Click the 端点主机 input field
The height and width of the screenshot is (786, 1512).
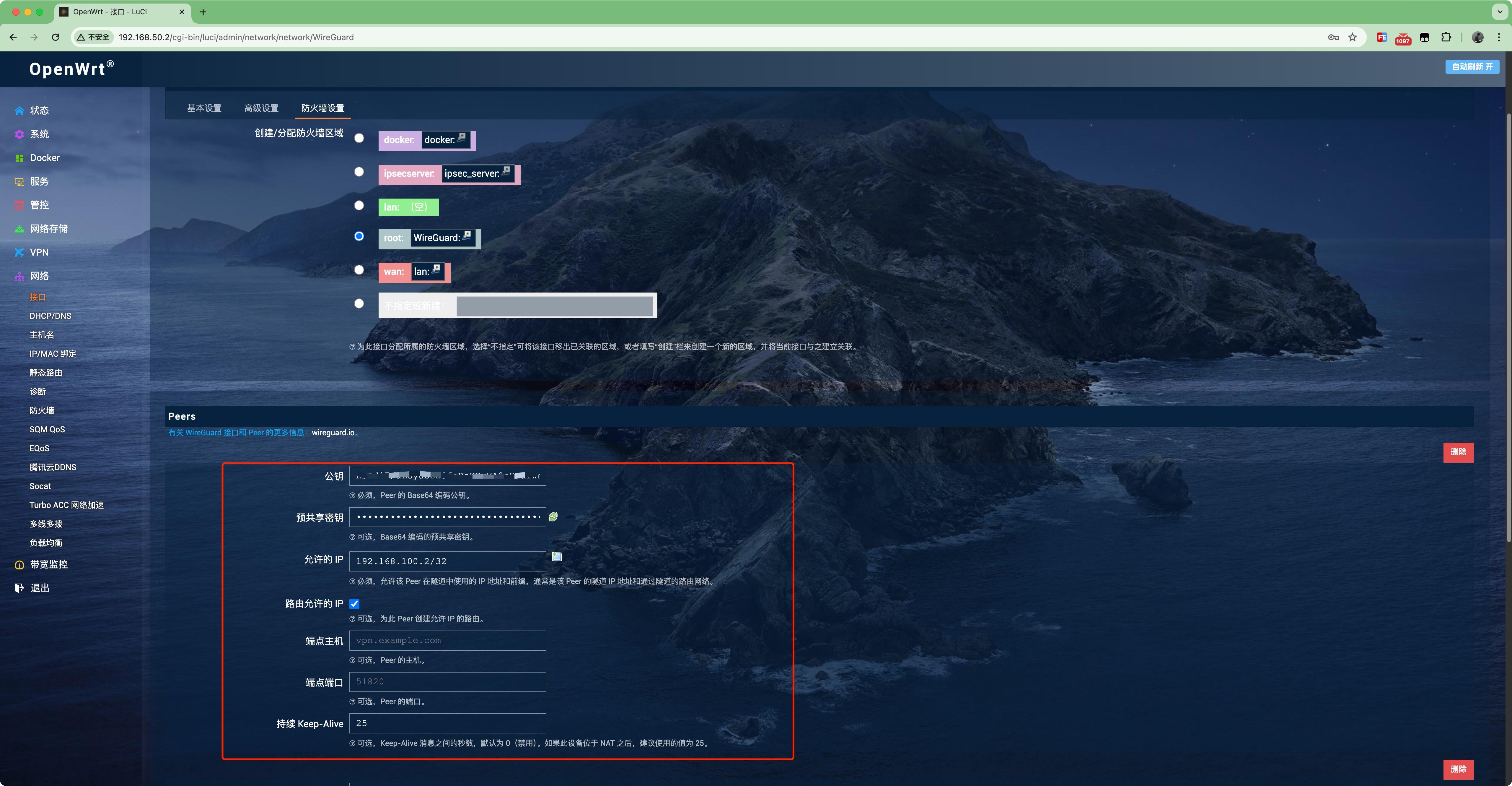coord(447,640)
